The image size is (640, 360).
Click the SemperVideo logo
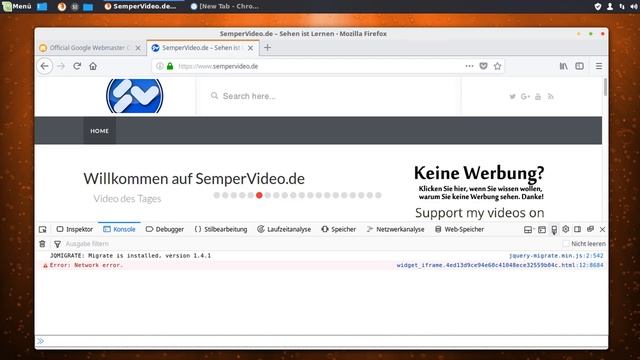(x=135, y=96)
